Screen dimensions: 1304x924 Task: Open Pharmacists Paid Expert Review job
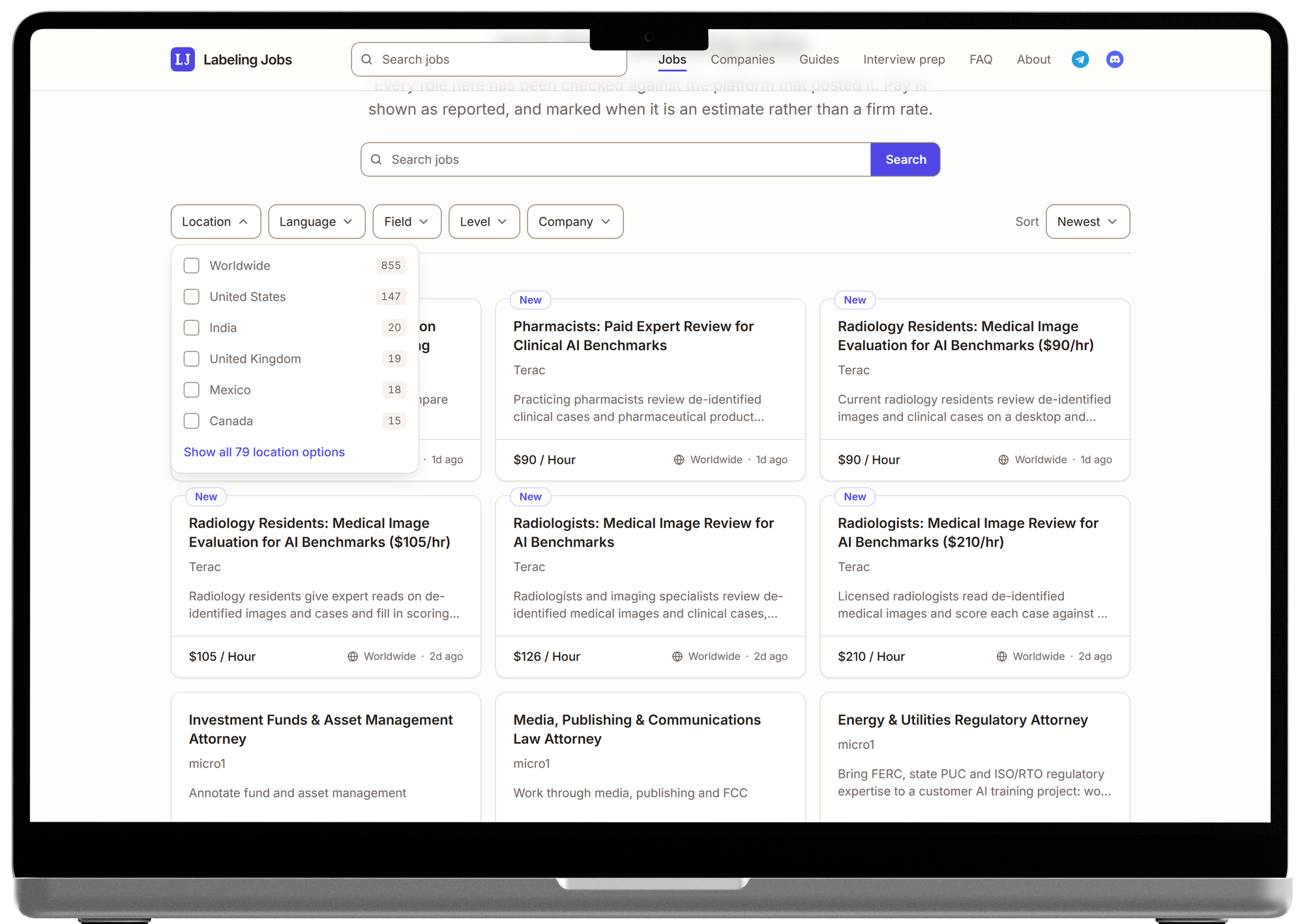633,336
